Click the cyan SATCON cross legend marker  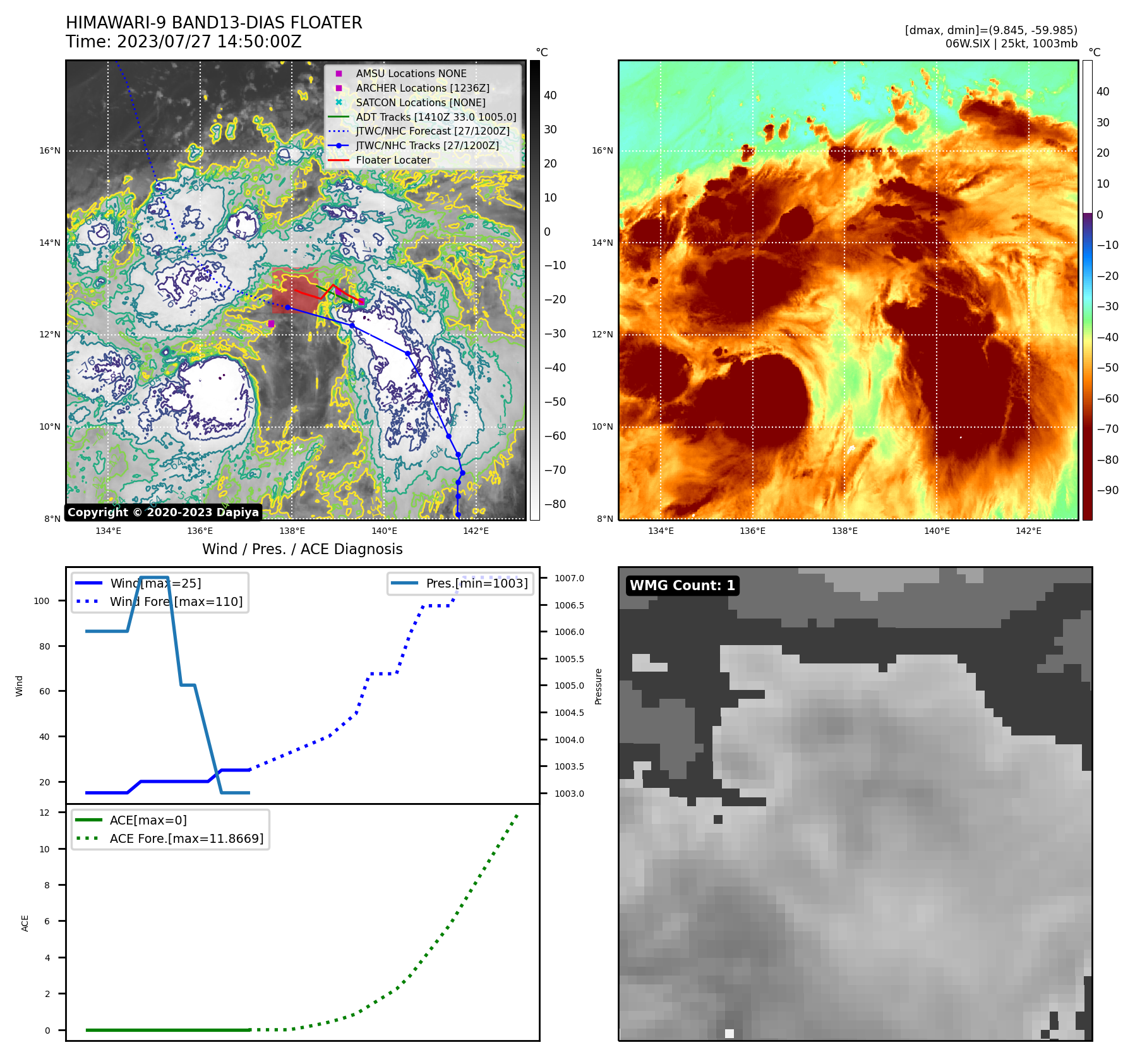(339, 102)
